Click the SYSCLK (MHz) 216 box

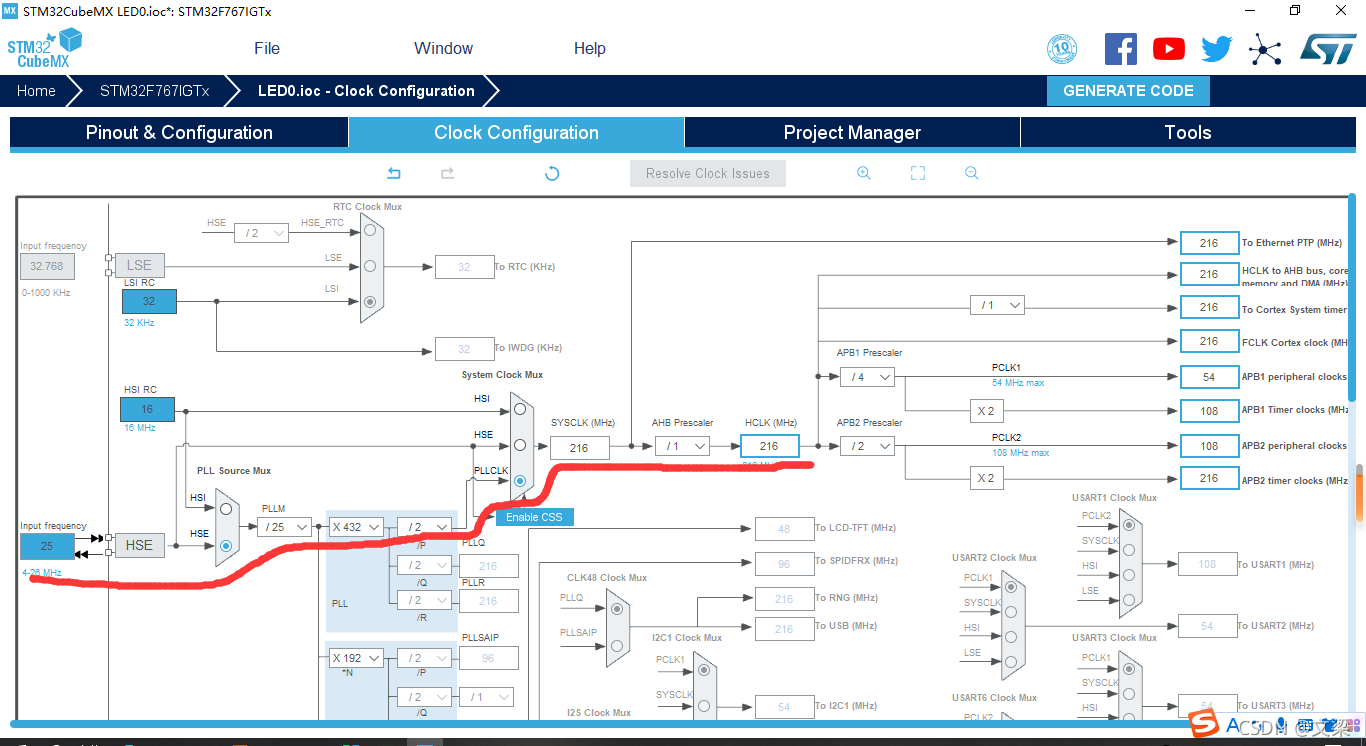click(579, 448)
